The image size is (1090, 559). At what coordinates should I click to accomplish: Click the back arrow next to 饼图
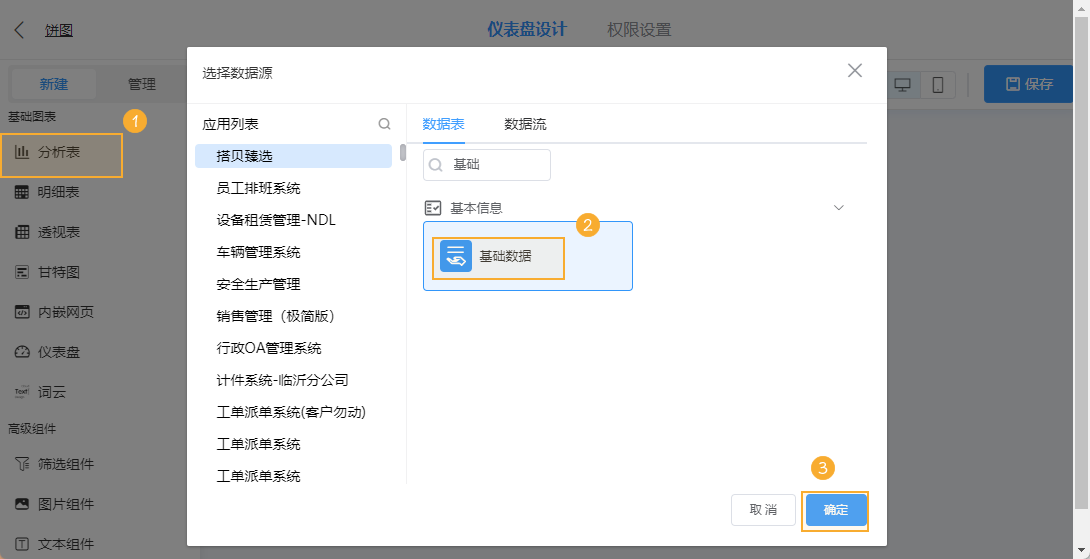19,30
